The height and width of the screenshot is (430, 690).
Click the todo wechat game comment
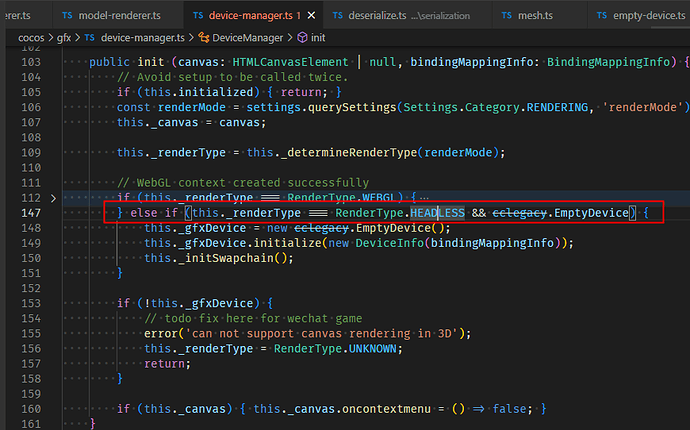[x=253, y=318]
